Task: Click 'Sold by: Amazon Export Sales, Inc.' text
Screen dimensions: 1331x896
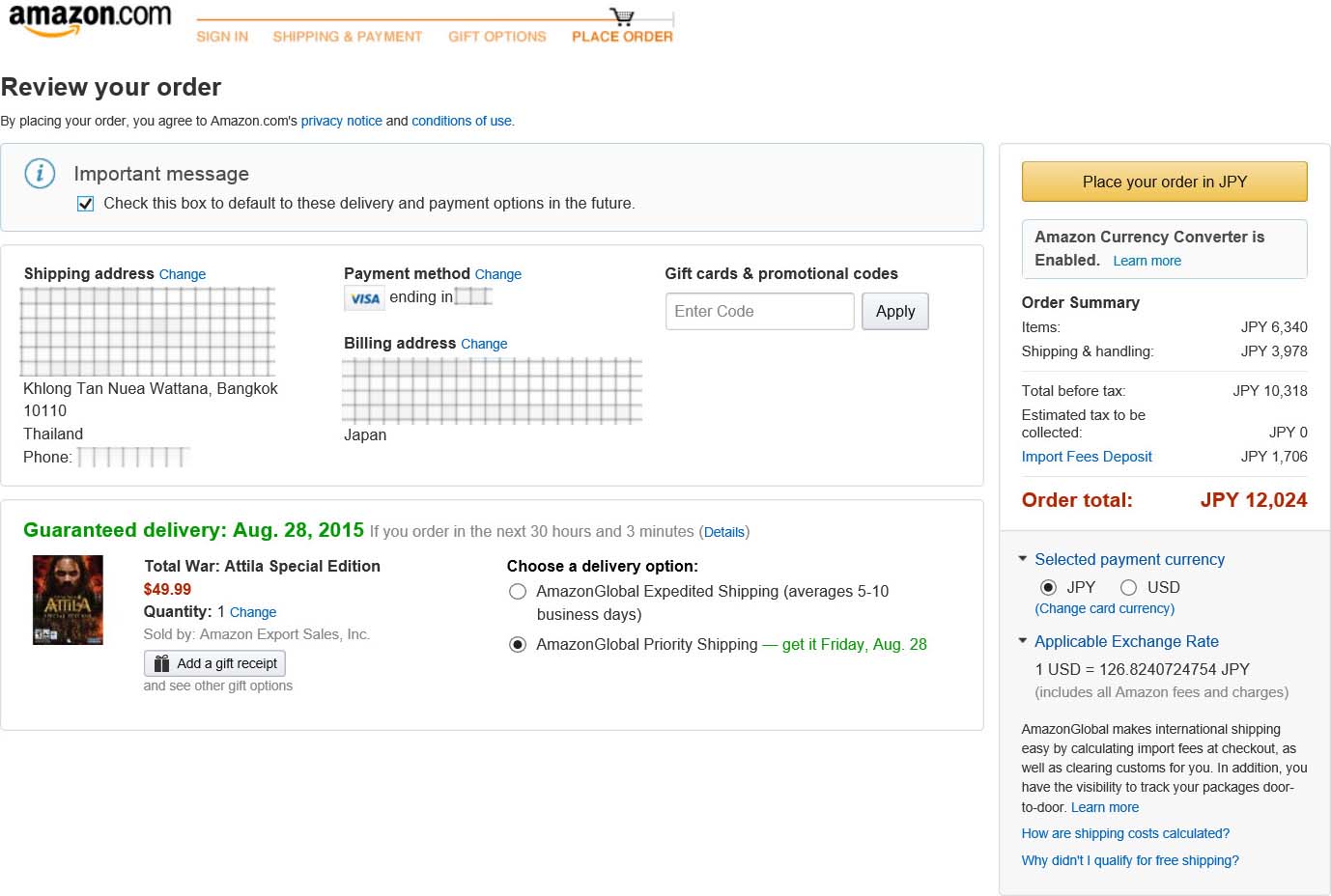Action: (257, 634)
